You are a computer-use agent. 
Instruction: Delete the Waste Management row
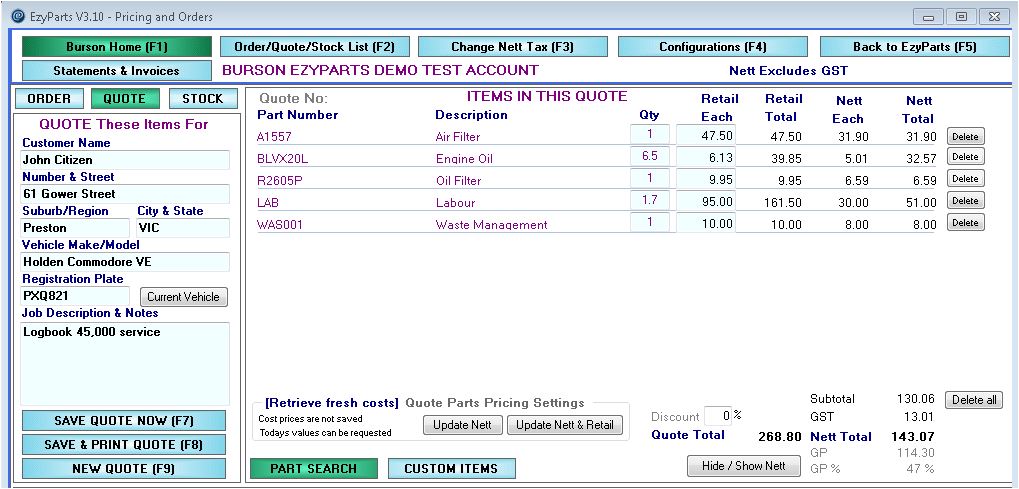click(966, 222)
